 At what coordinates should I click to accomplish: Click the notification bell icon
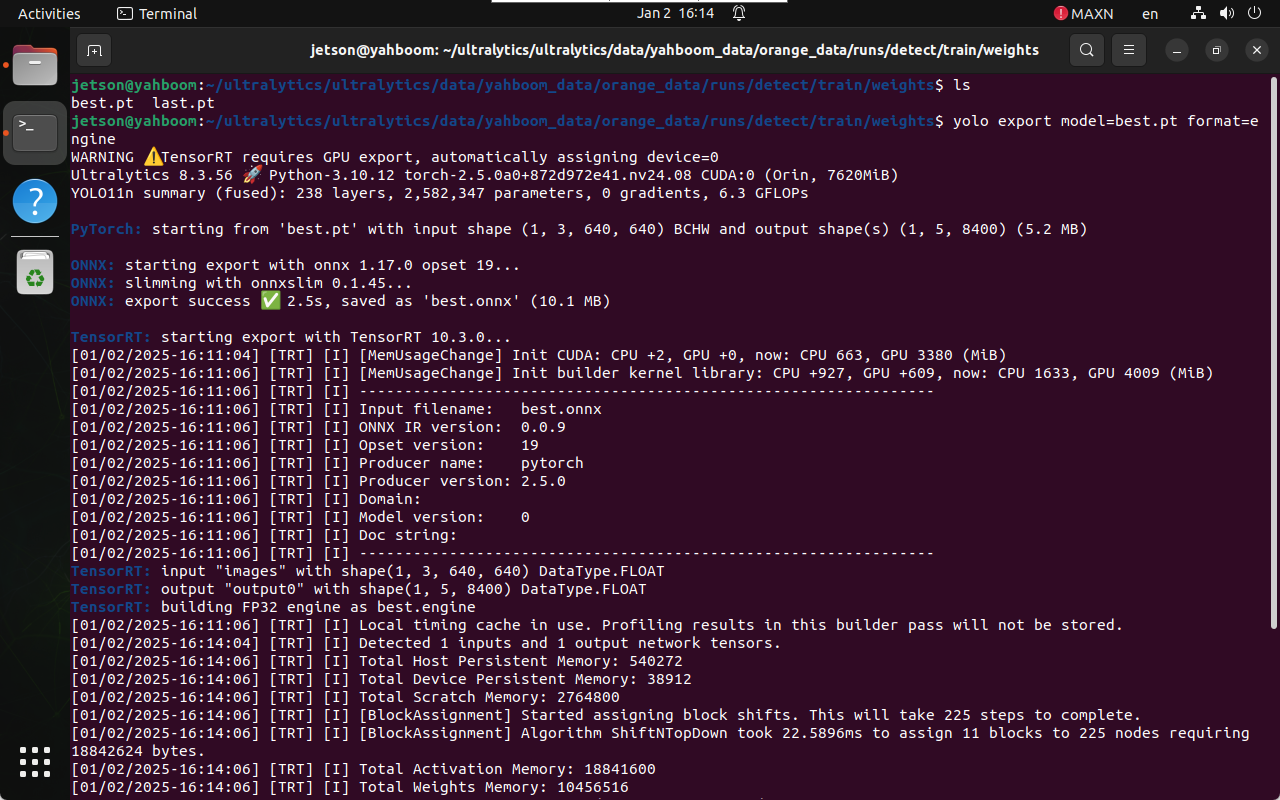tap(739, 14)
